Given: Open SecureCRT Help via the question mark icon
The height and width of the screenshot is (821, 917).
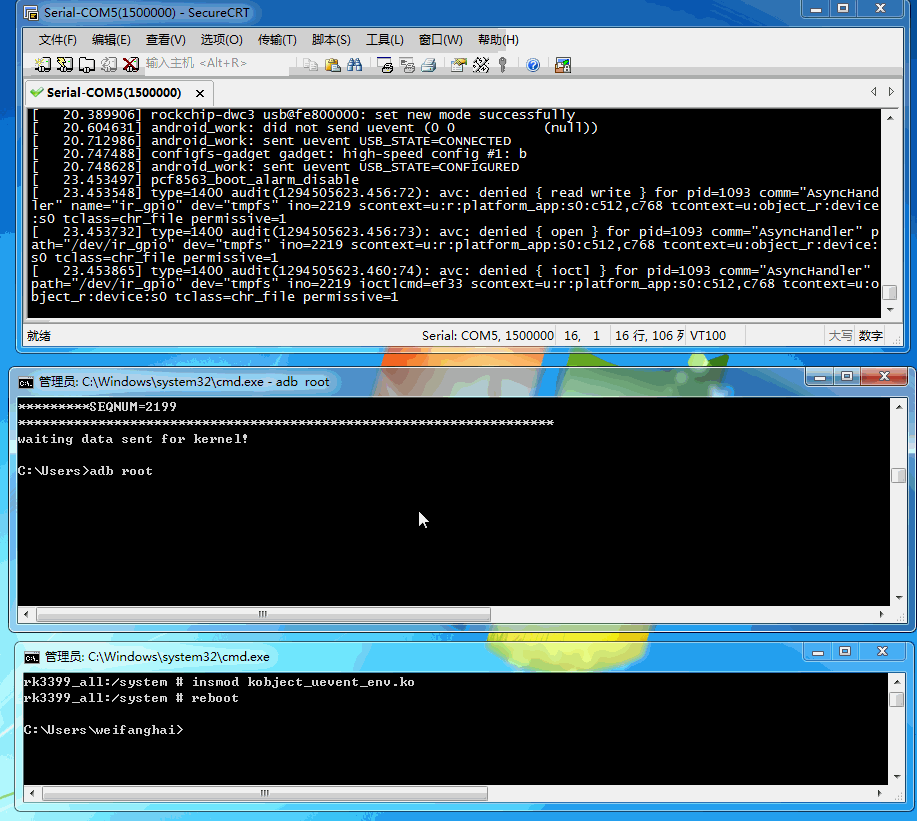Looking at the screenshot, I should pyautogui.click(x=533, y=64).
